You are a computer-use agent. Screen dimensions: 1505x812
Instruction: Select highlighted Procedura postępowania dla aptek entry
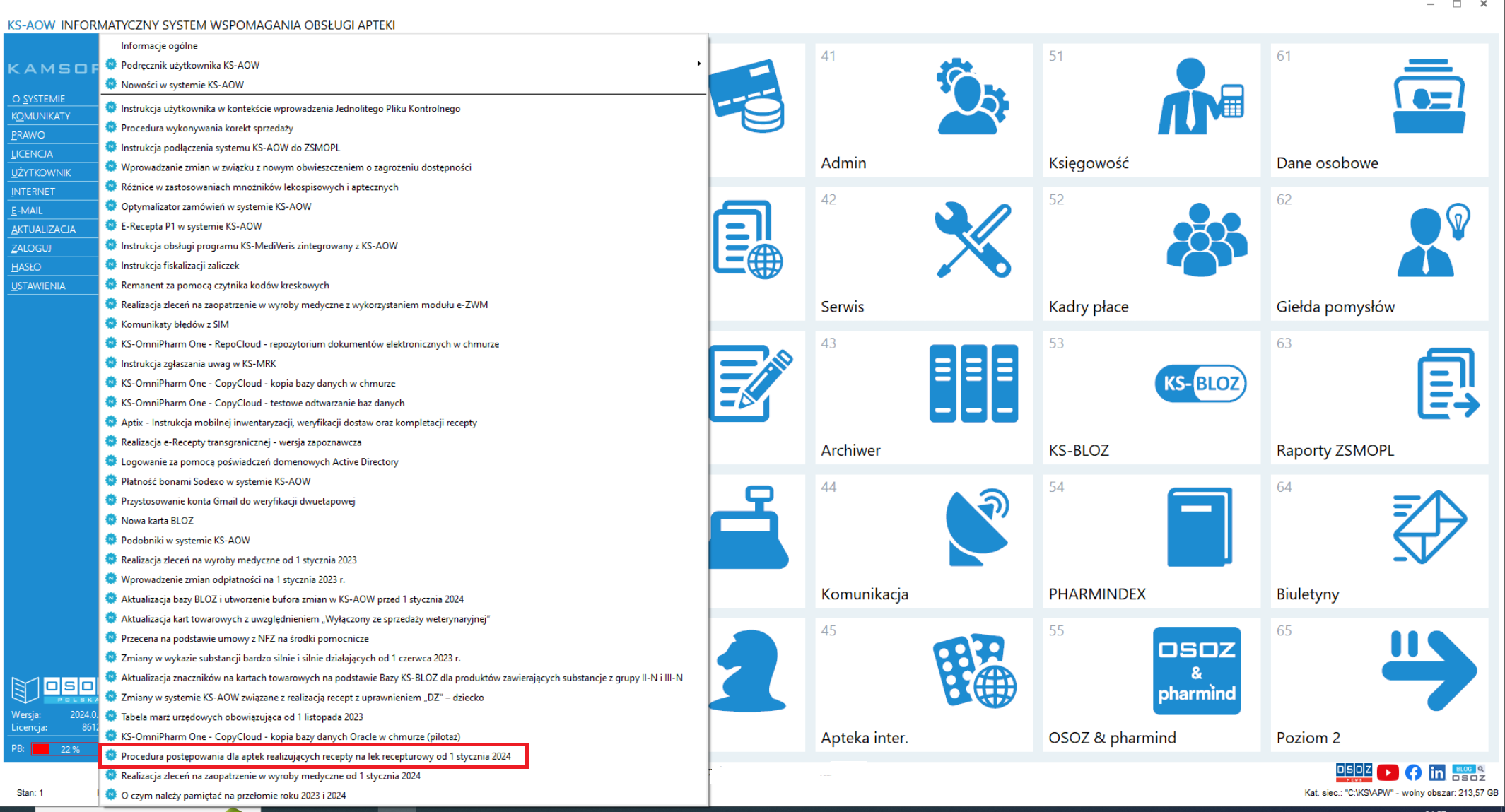click(x=315, y=756)
